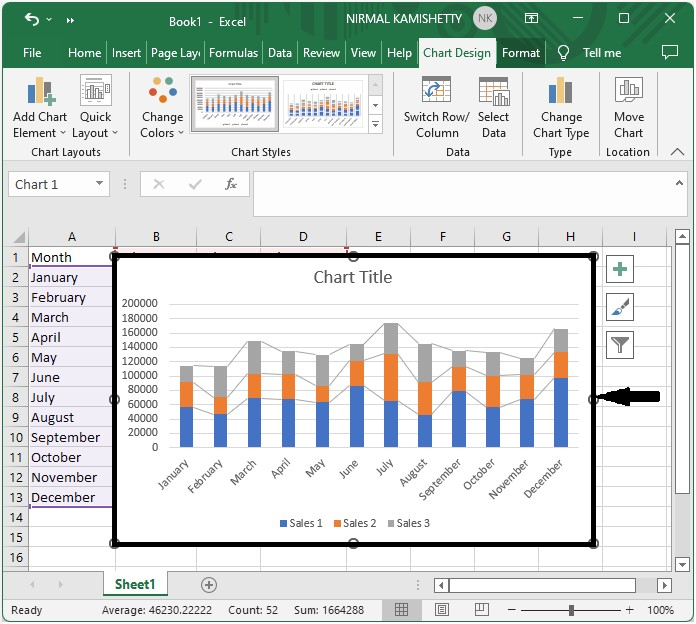Switch to the View tab

coord(363,53)
